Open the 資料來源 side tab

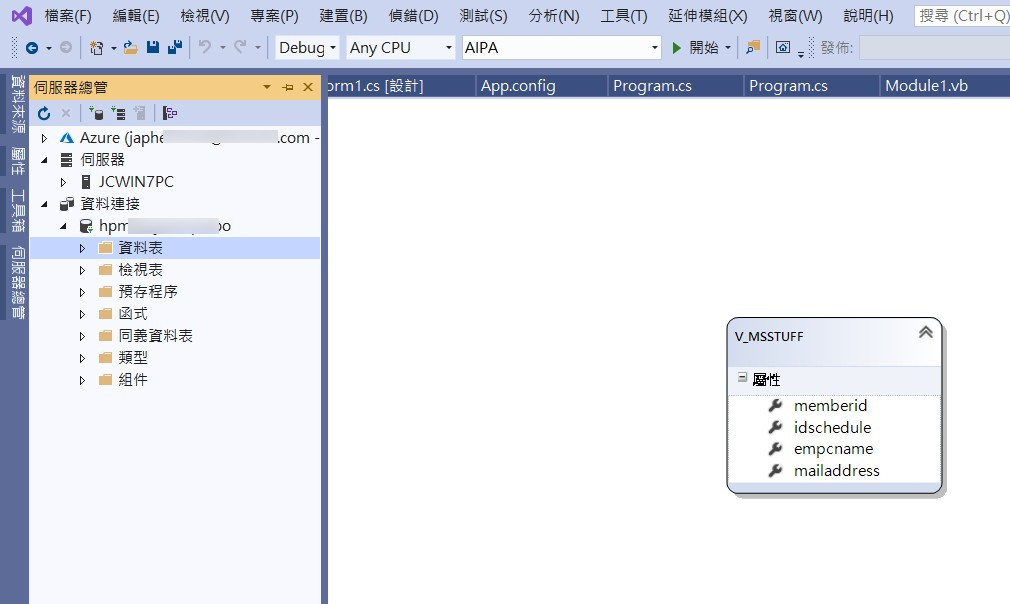[x=17, y=104]
